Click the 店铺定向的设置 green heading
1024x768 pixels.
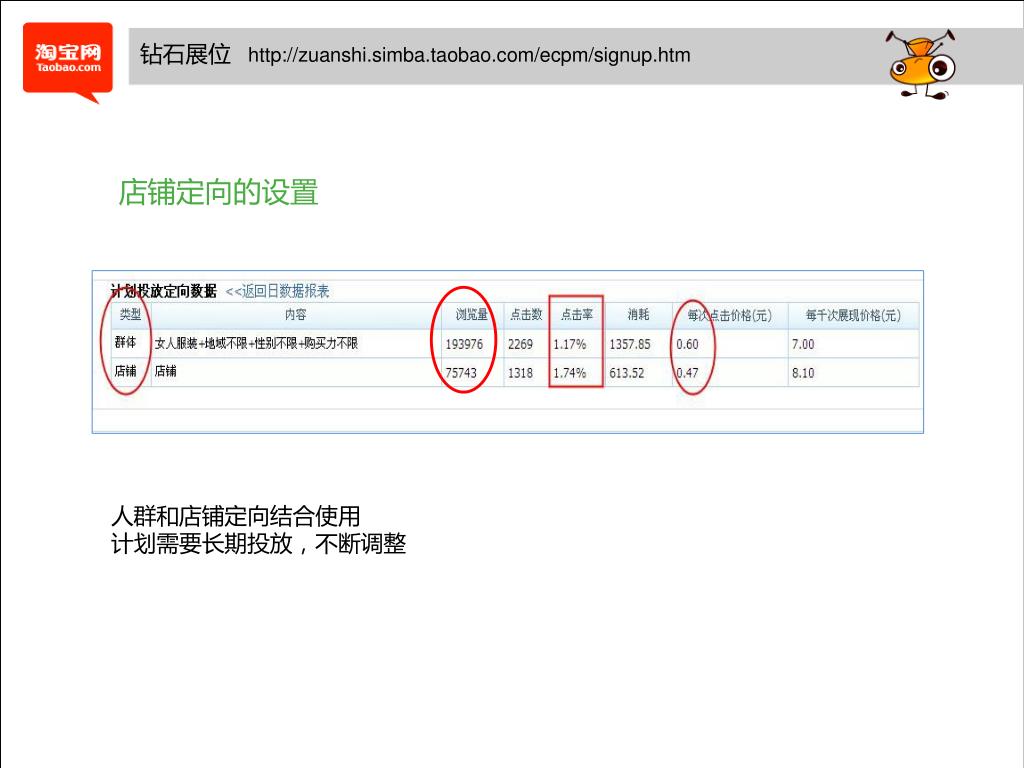(218, 193)
